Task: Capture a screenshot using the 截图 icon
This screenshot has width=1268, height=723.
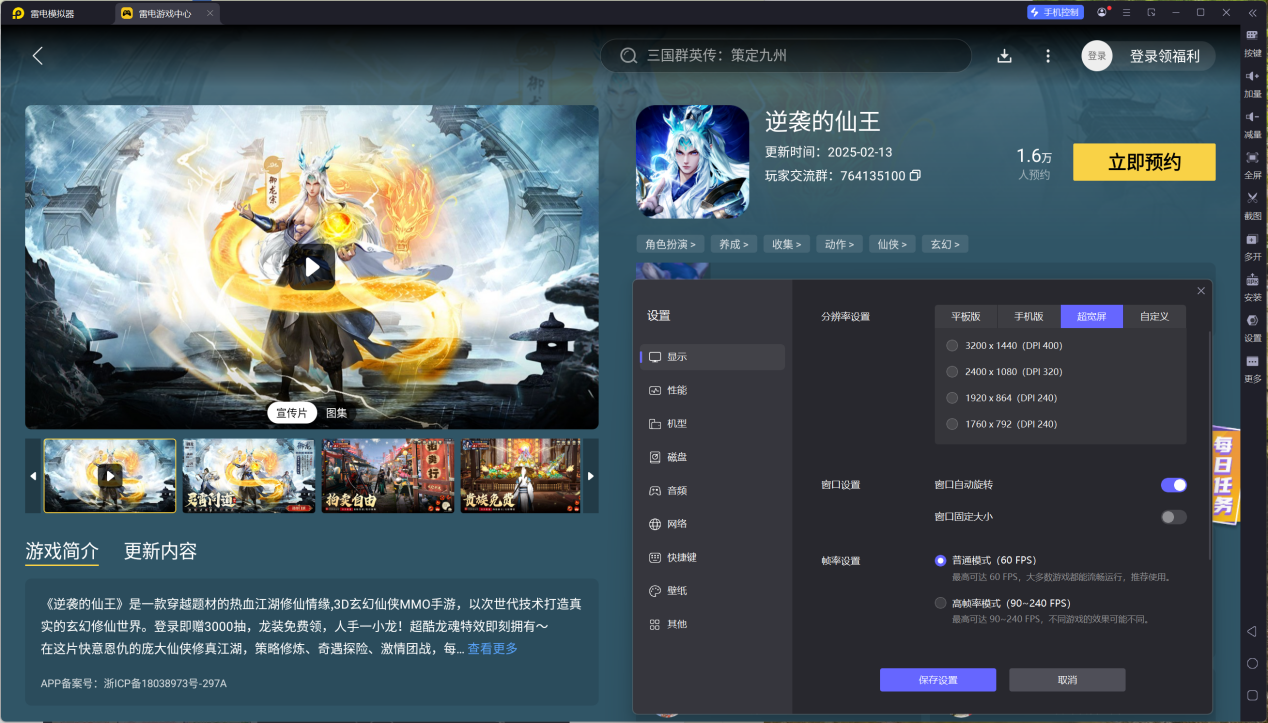Action: click(1252, 204)
